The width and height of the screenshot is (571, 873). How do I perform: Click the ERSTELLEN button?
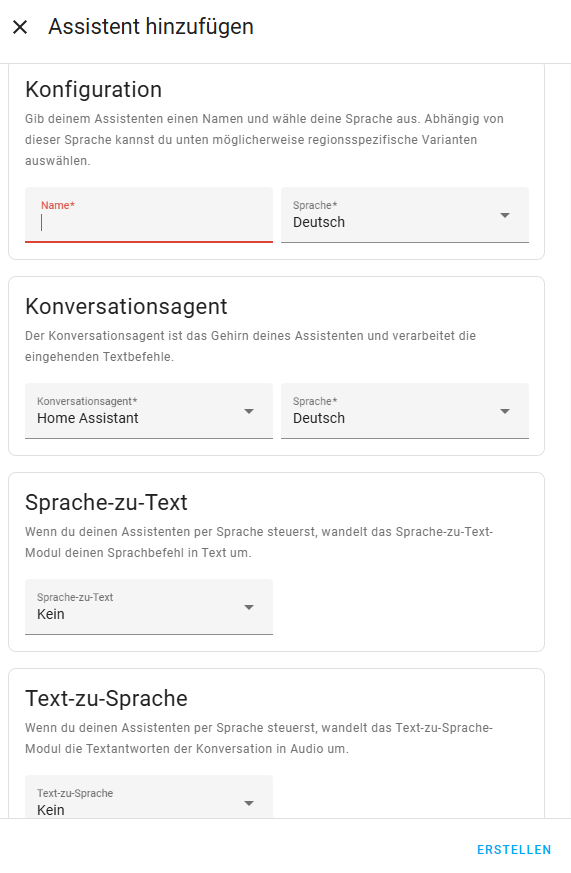(514, 850)
